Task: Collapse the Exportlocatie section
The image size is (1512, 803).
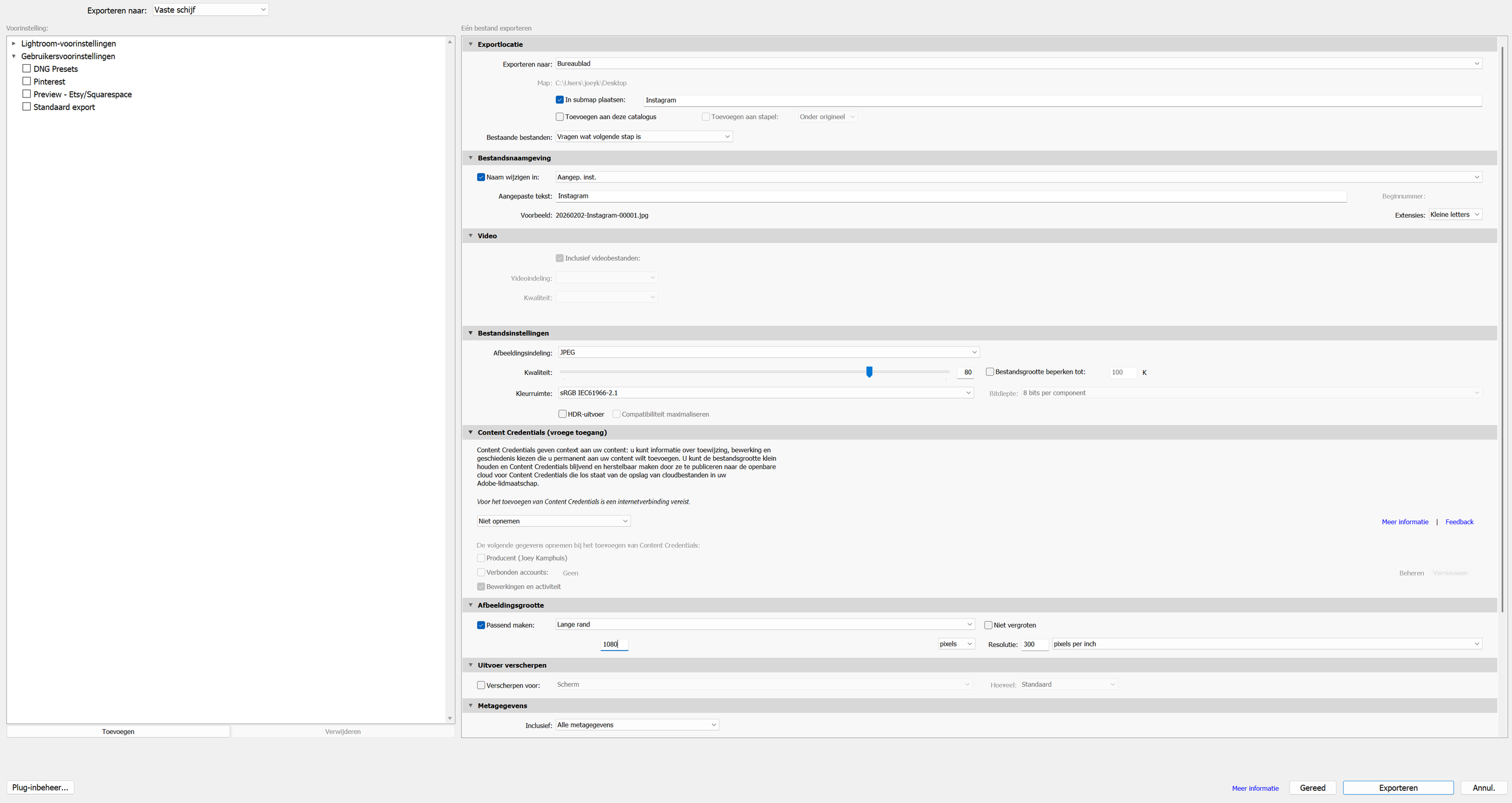Action: coord(471,44)
